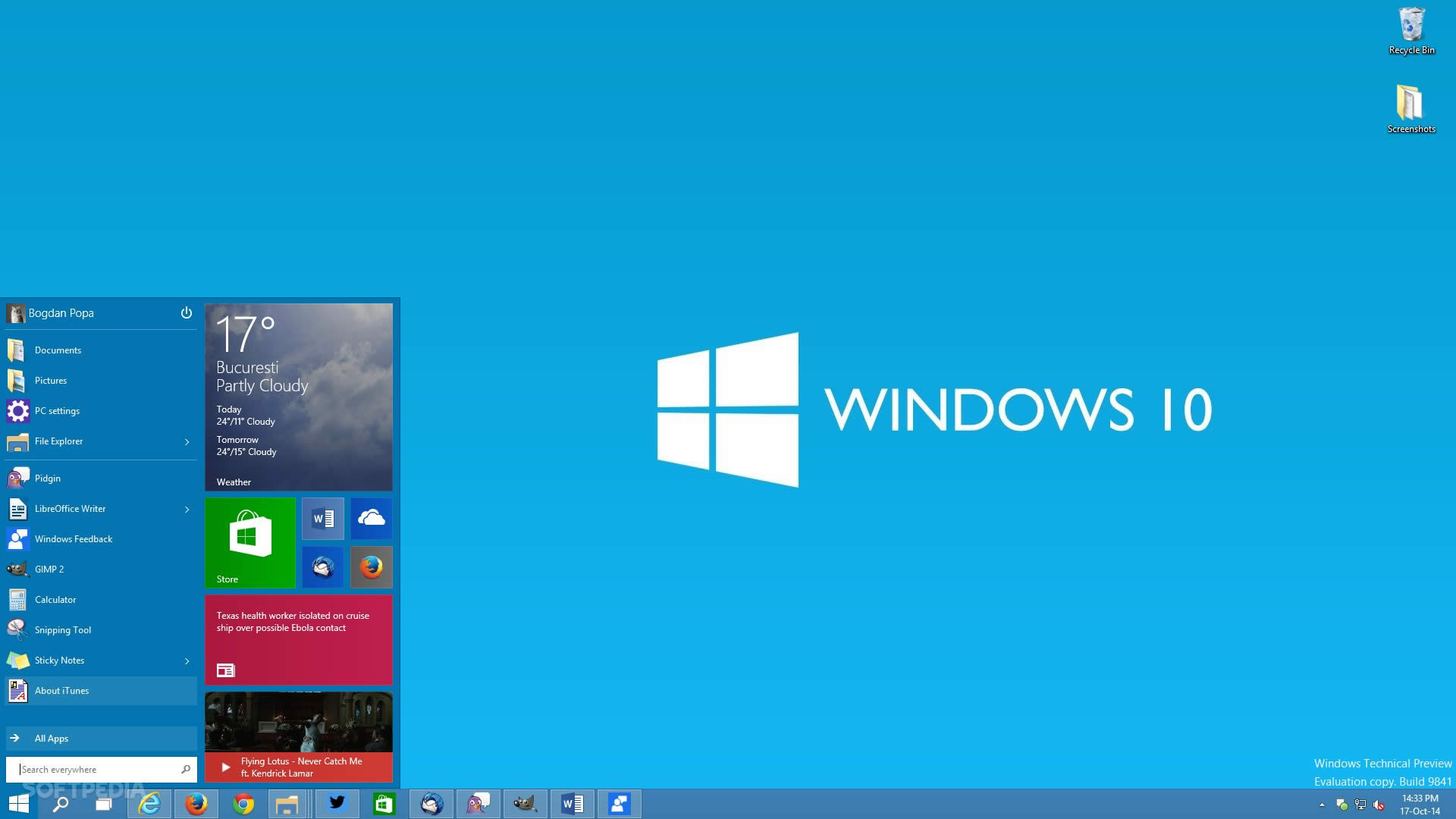Screen dimensions: 1456x819
Task: Expand the Sticky Notes submenu arrow
Action: tap(187, 661)
